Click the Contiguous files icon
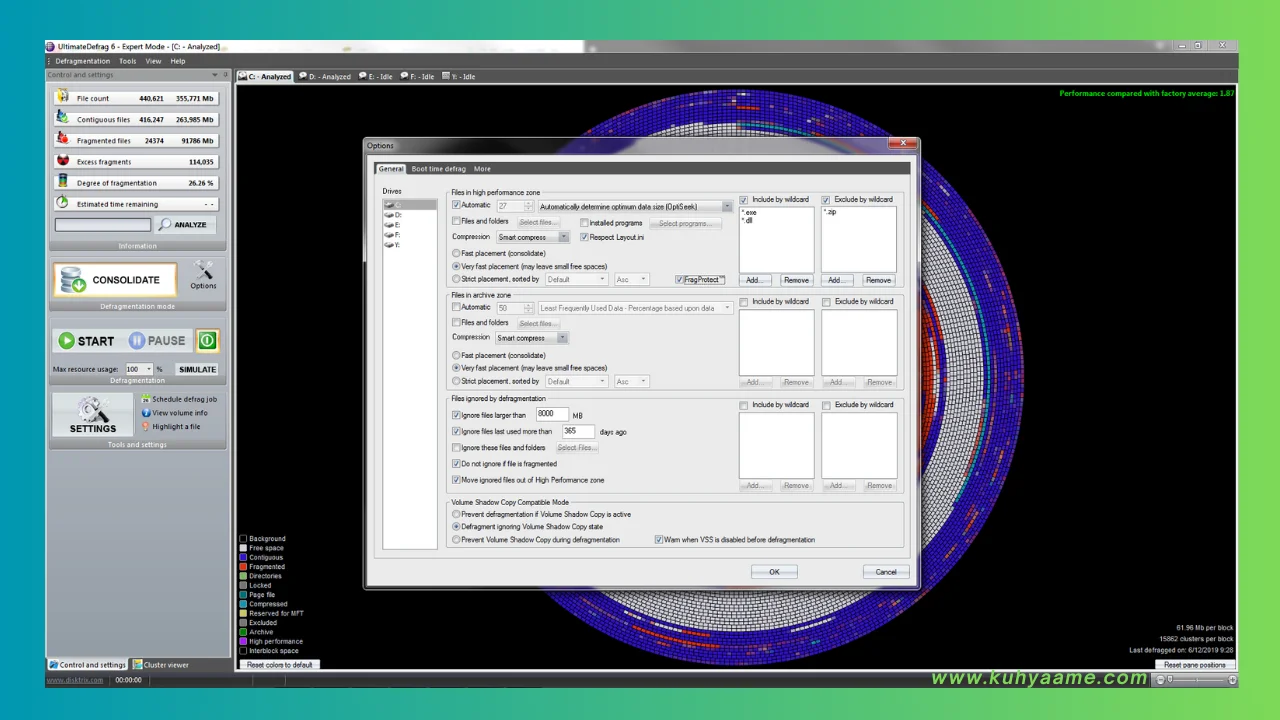The width and height of the screenshot is (1280, 720). [x=62, y=118]
